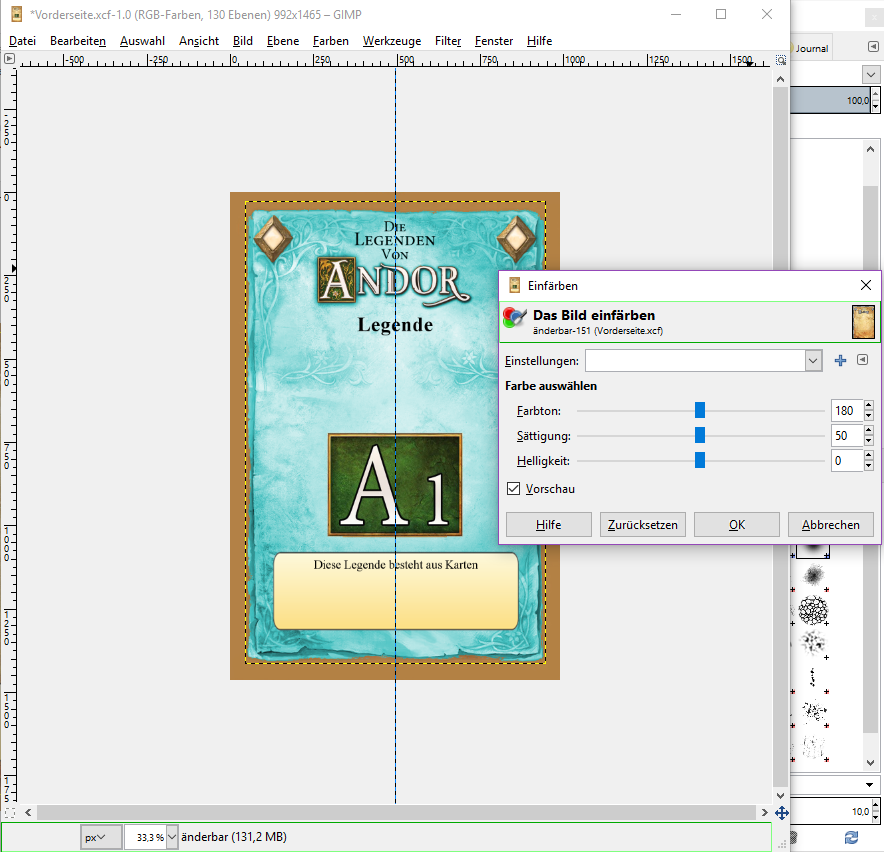Switch to the Journal tab
Viewport: 884px width, 852px height.
(x=810, y=48)
